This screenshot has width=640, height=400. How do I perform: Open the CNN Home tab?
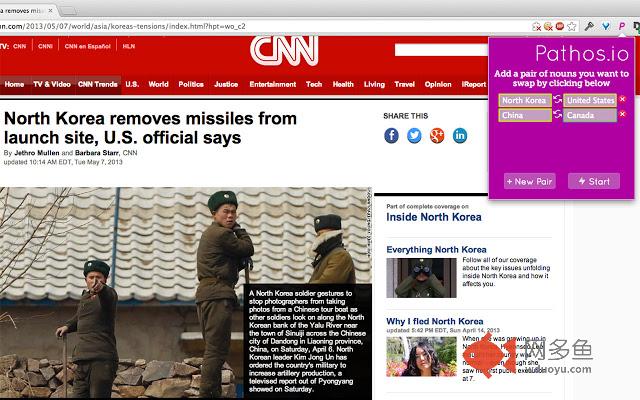coord(14,84)
